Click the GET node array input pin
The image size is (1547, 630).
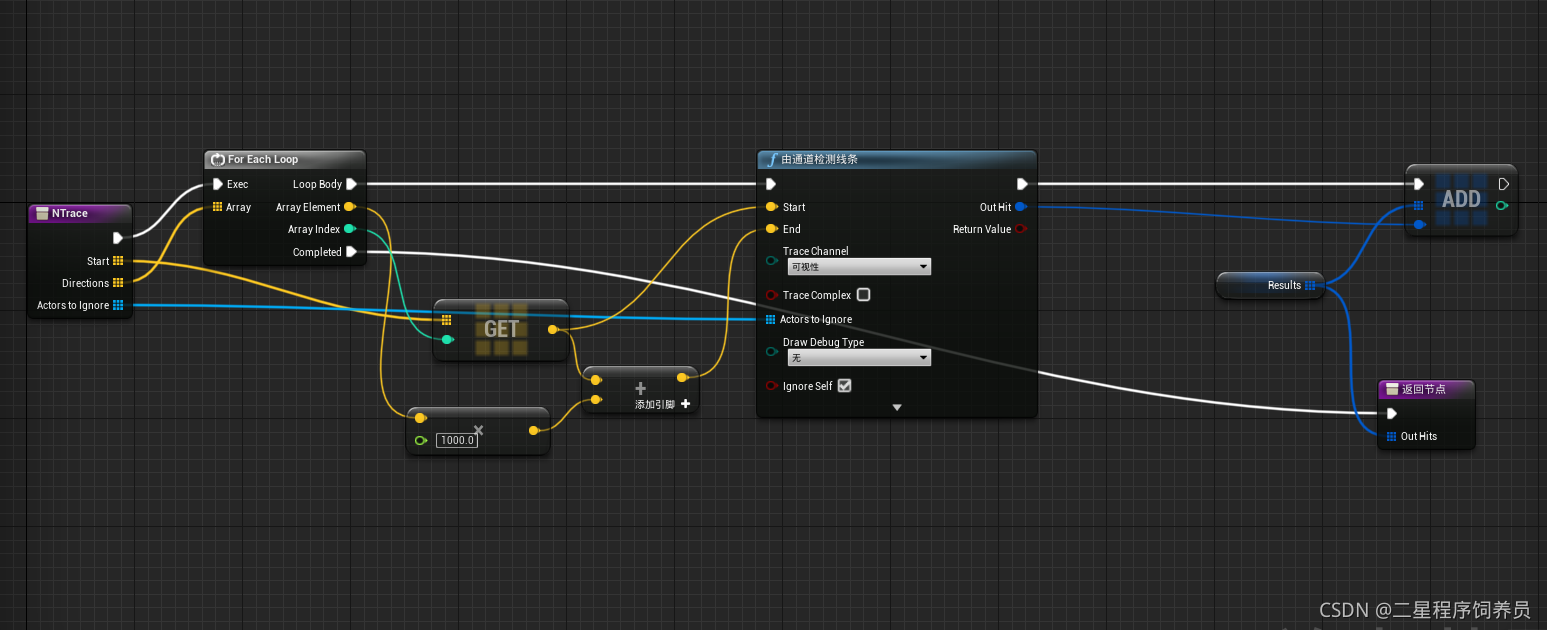pos(446,320)
